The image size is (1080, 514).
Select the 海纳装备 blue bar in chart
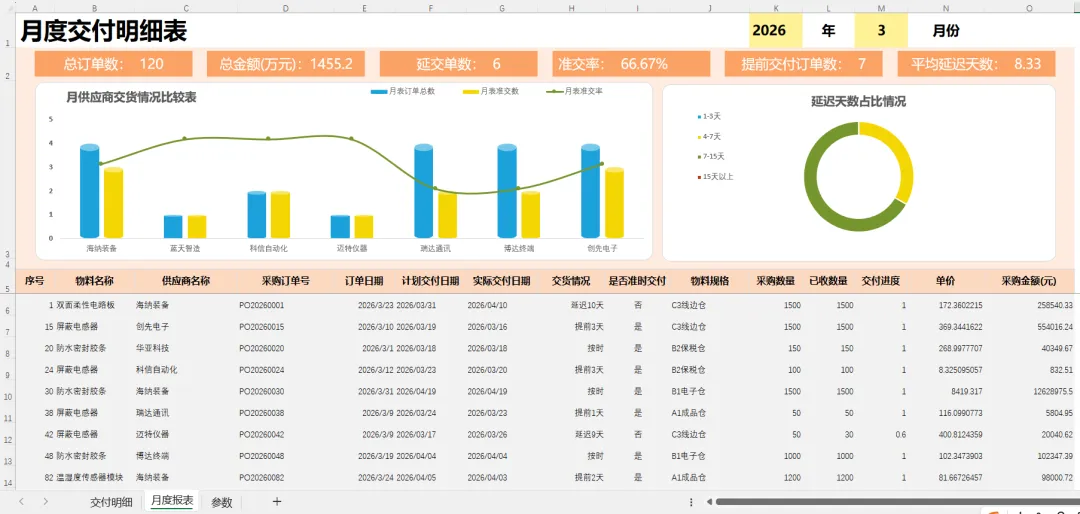(x=90, y=191)
